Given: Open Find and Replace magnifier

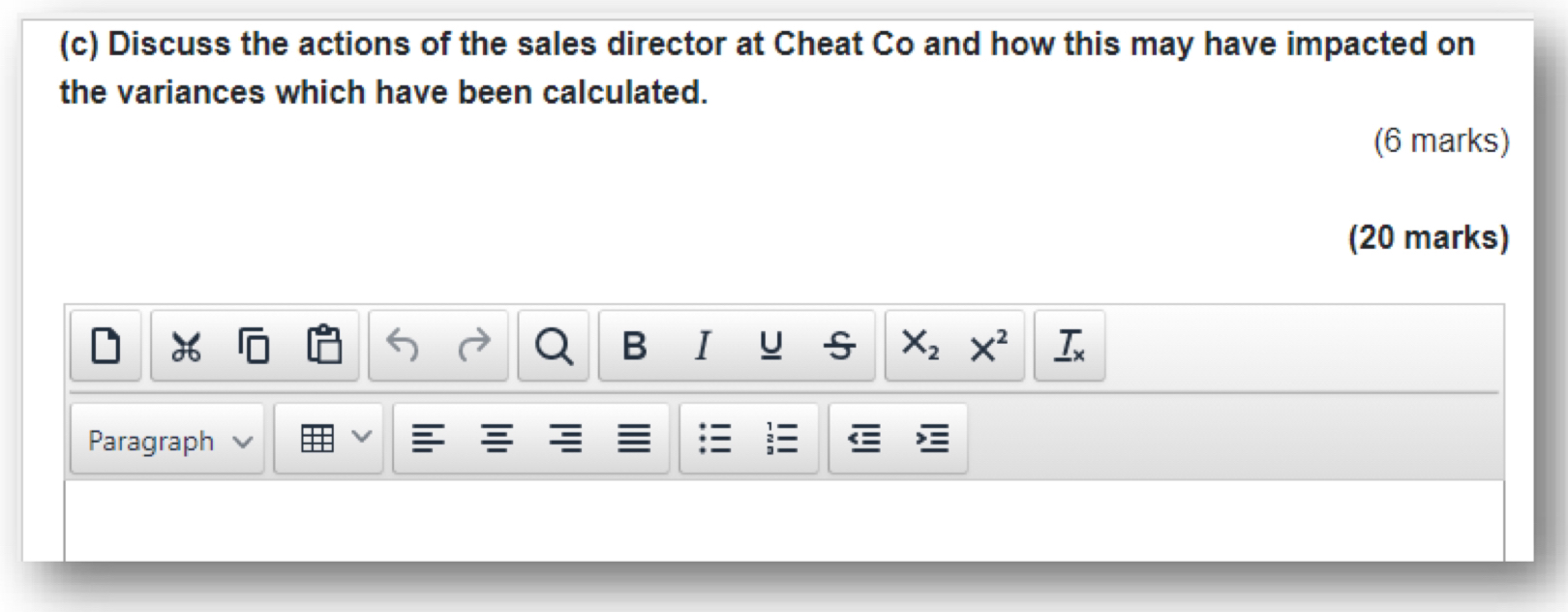Looking at the screenshot, I should click(553, 346).
